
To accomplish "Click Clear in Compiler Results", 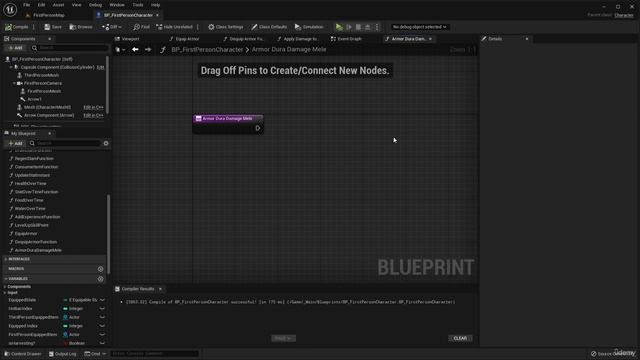I will click(460, 338).
